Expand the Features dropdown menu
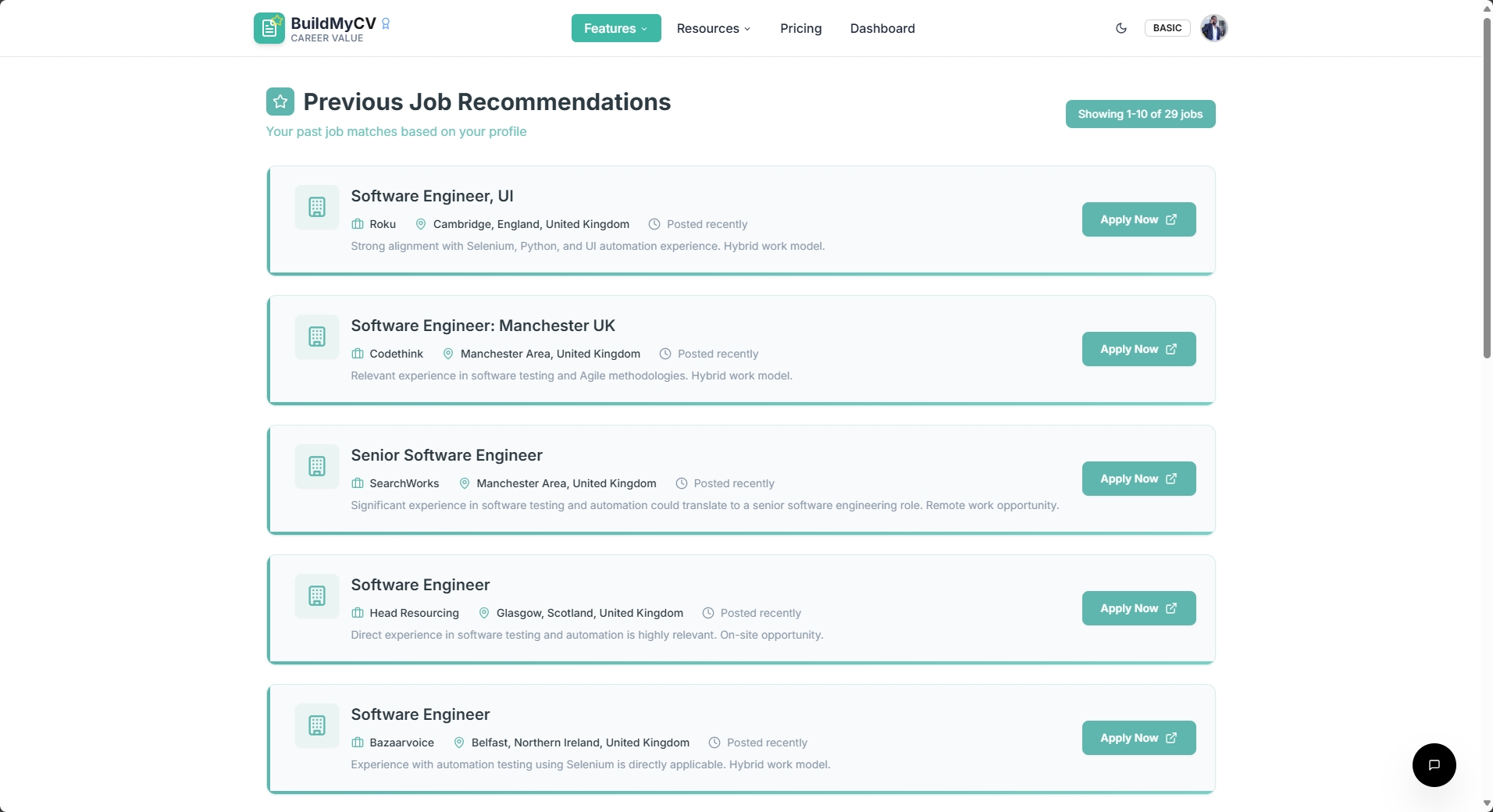1493x812 pixels. click(x=616, y=28)
